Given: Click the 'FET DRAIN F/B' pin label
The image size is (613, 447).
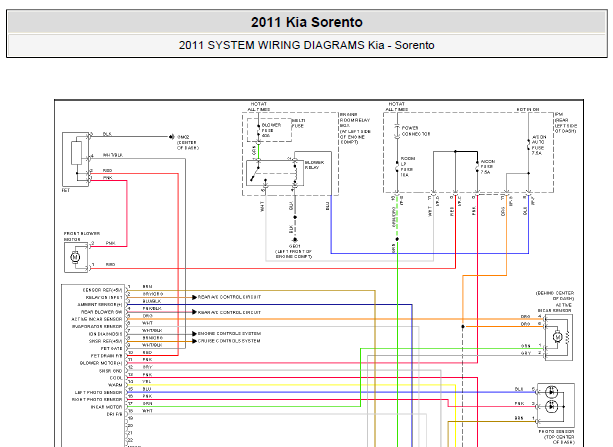Looking at the screenshot, I should click(x=107, y=356).
